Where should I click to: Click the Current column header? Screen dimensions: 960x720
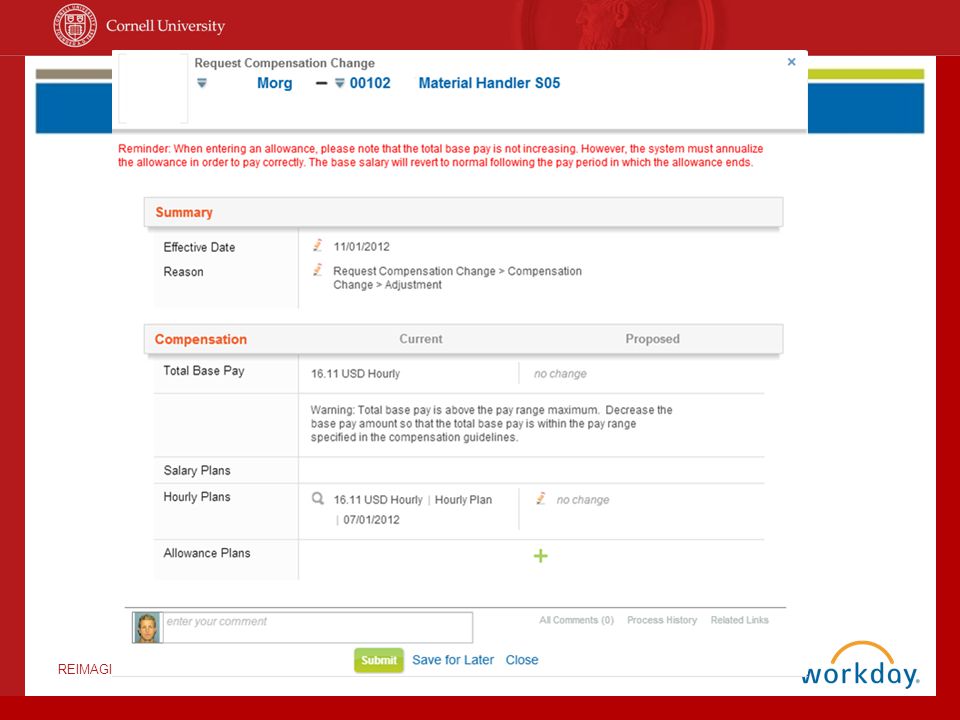point(421,339)
